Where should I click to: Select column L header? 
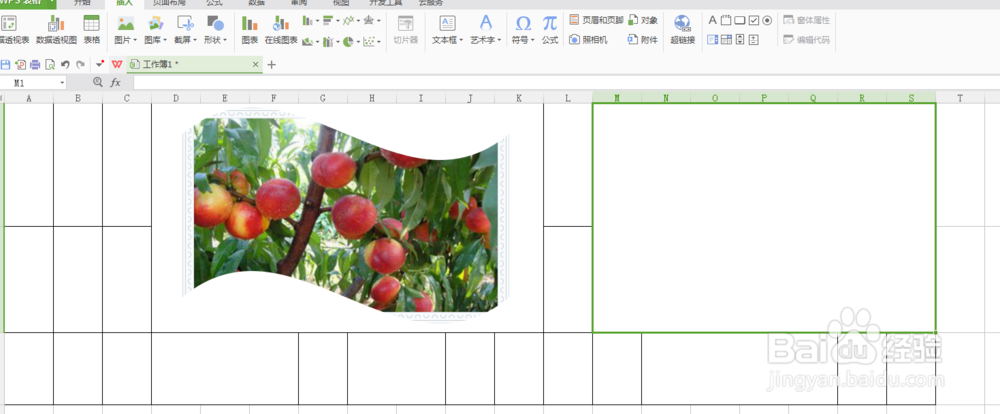pos(568,98)
